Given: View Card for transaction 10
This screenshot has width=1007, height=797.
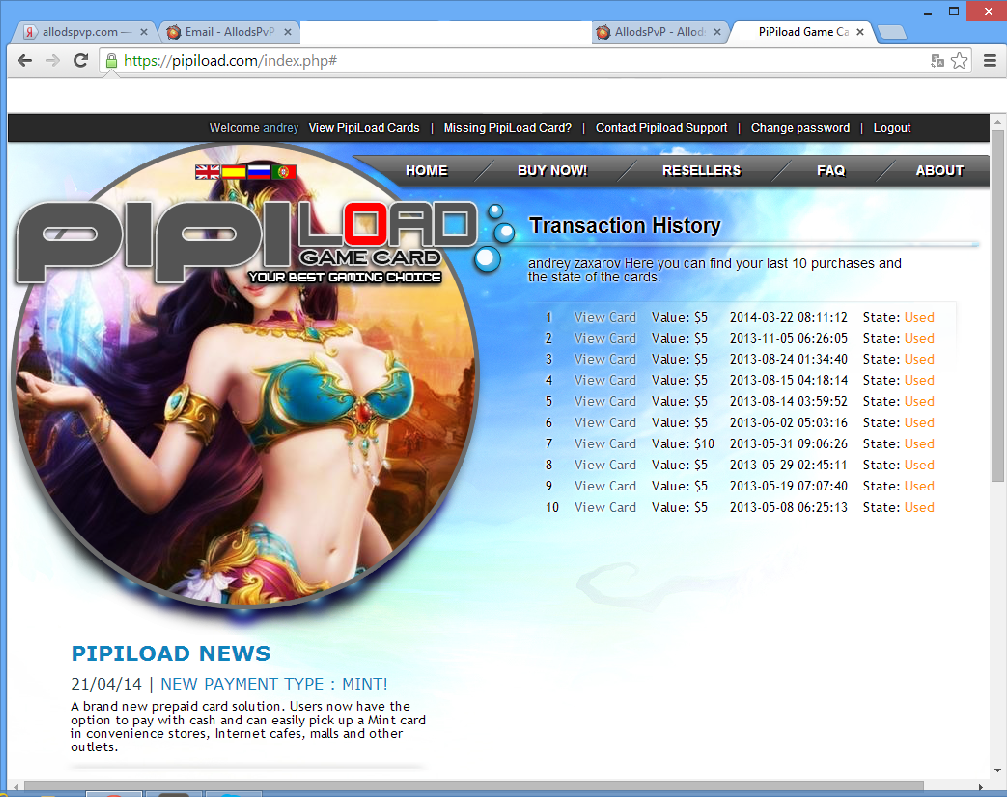Looking at the screenshot, I should coord(605,507).
